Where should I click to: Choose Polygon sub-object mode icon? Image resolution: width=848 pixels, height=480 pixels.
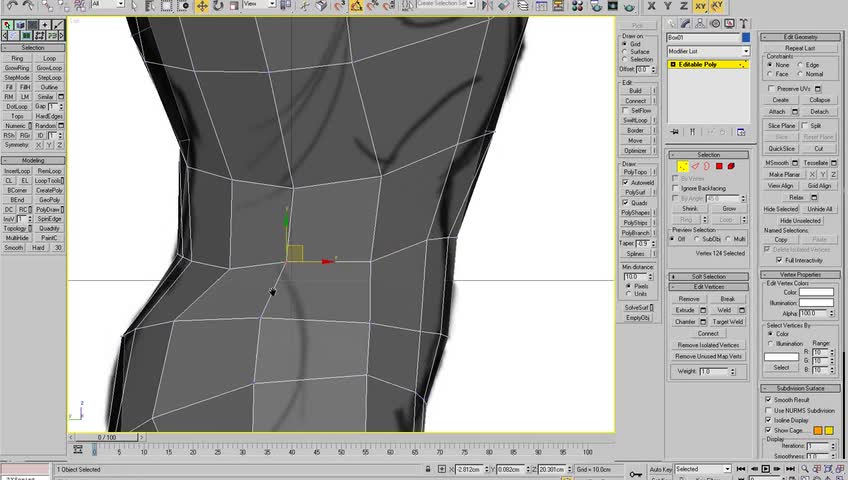(x=719, y=166)
